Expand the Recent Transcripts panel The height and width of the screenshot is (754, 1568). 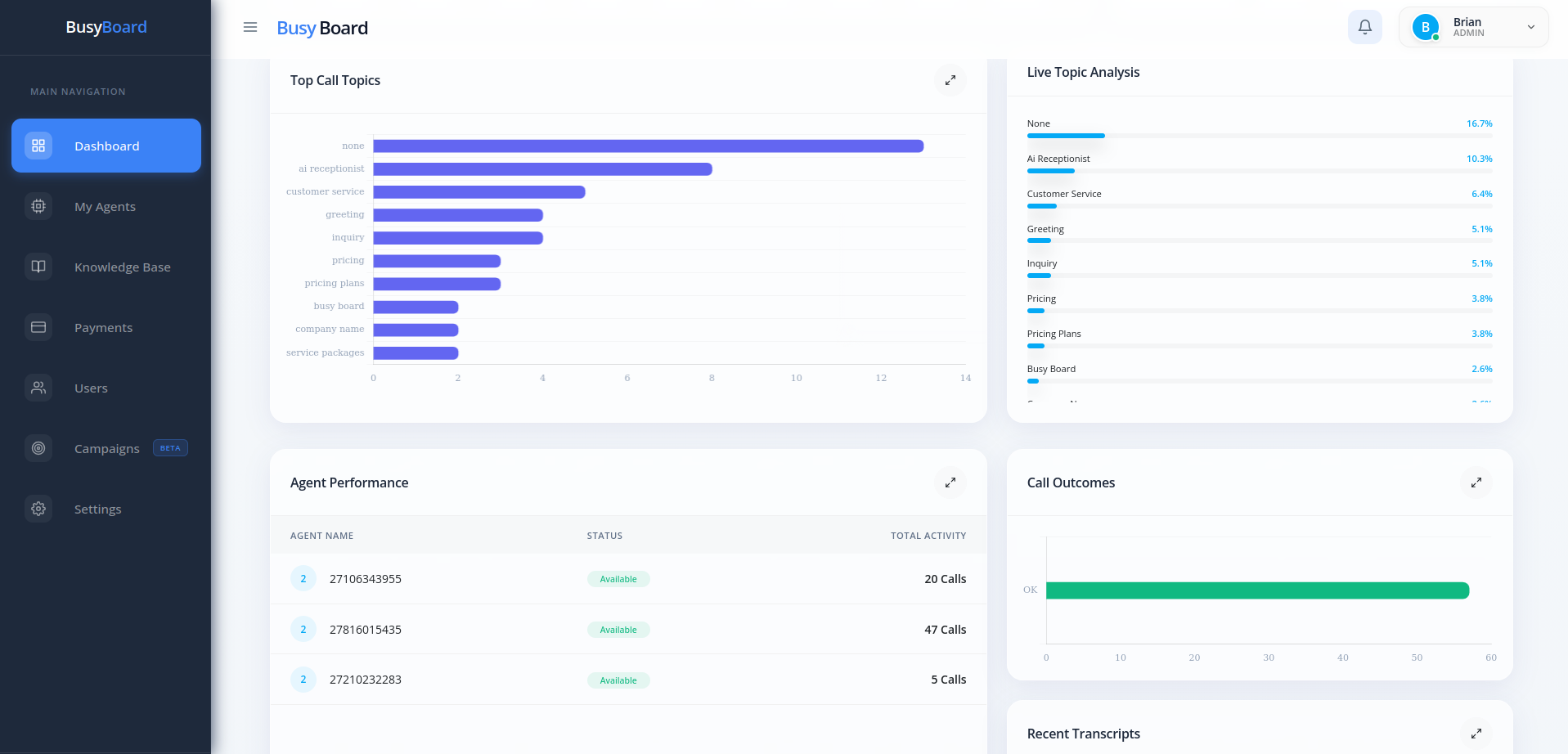tap(1476, 734)
